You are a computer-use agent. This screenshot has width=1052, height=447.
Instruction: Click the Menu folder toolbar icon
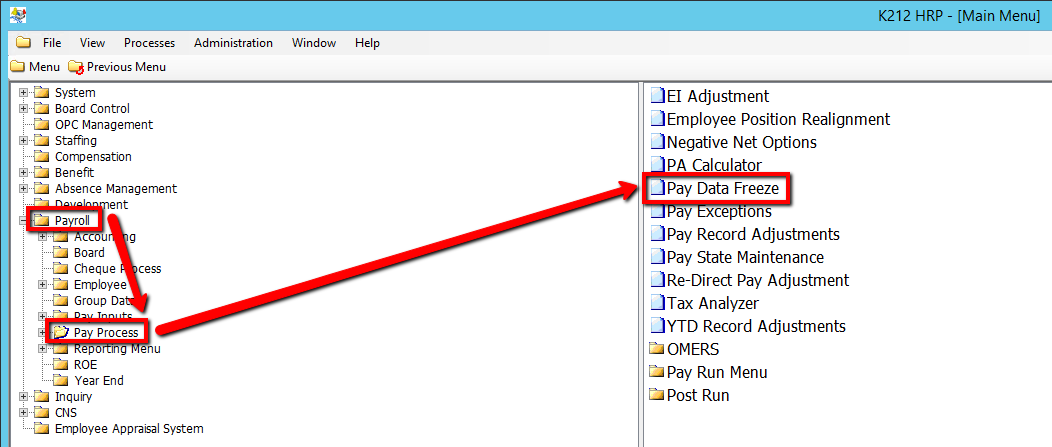pyautogui.click(x=18, y=67)
